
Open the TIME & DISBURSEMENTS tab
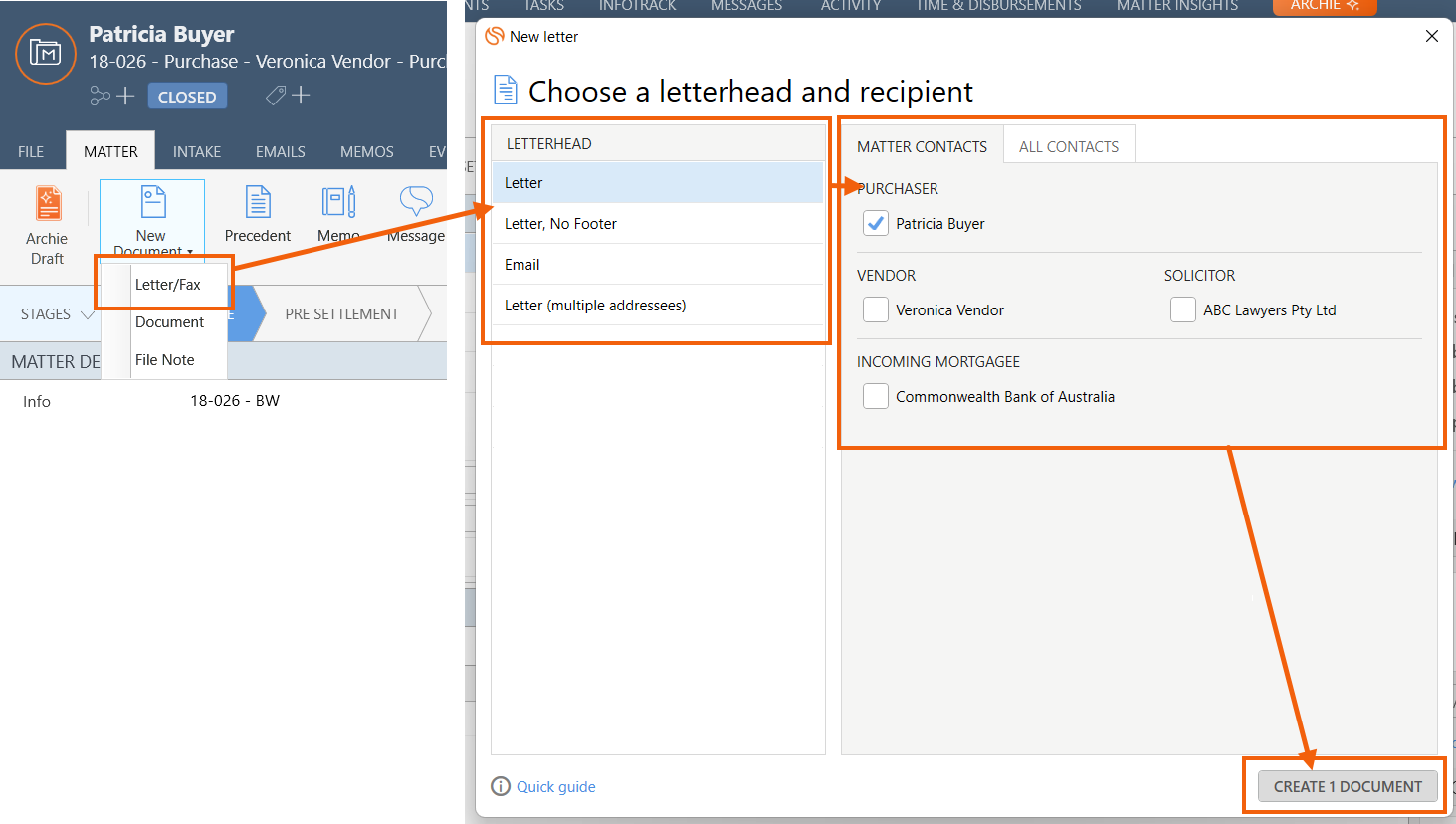998,6
